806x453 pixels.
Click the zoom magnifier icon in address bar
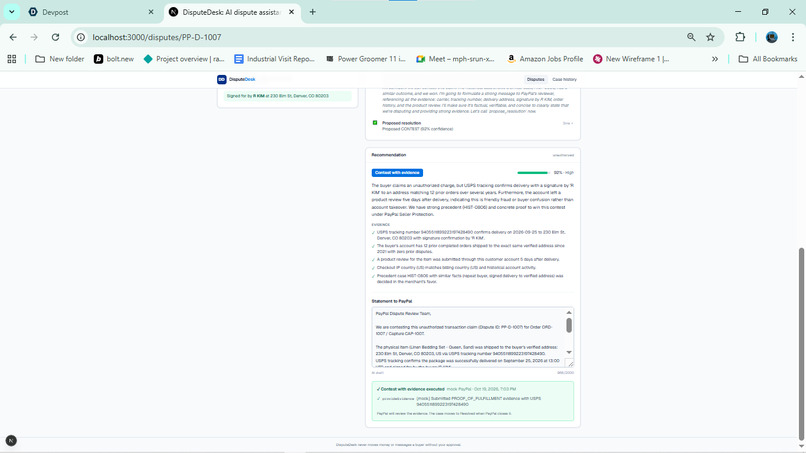click(x=691, y=37)
